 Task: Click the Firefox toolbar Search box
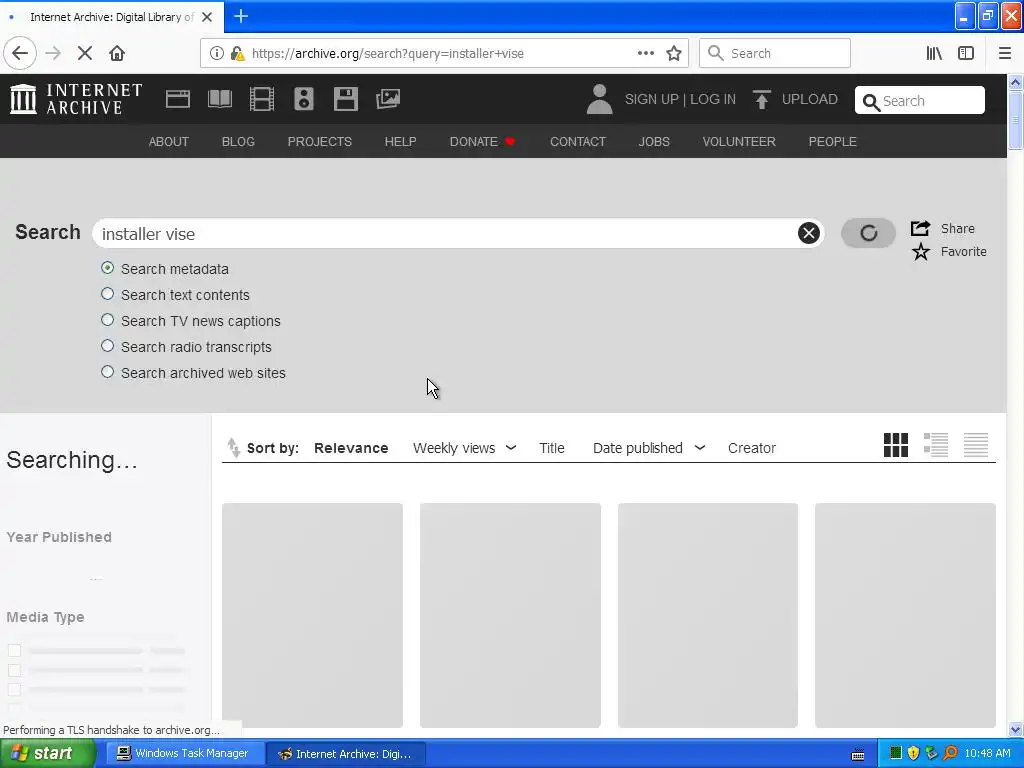pyautogui.click(x=775, y=54)
